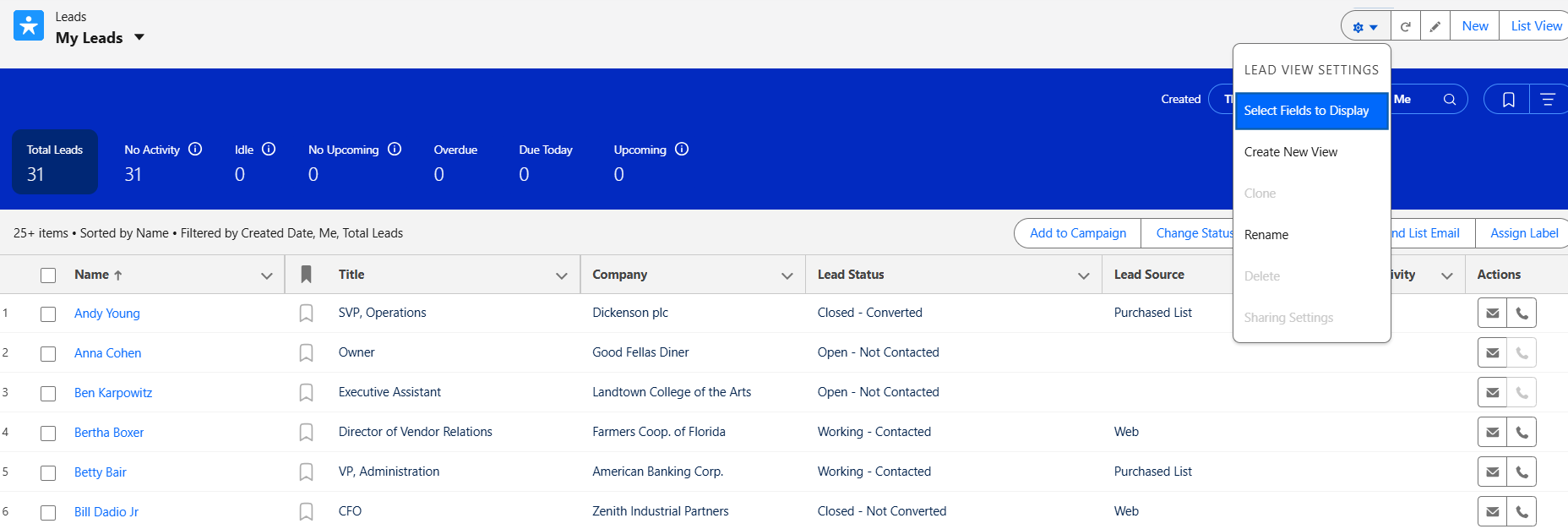Call Bertha Boxer via phone icon
This screenshot has width=1568, height=529.
(x=1522, y=433)
